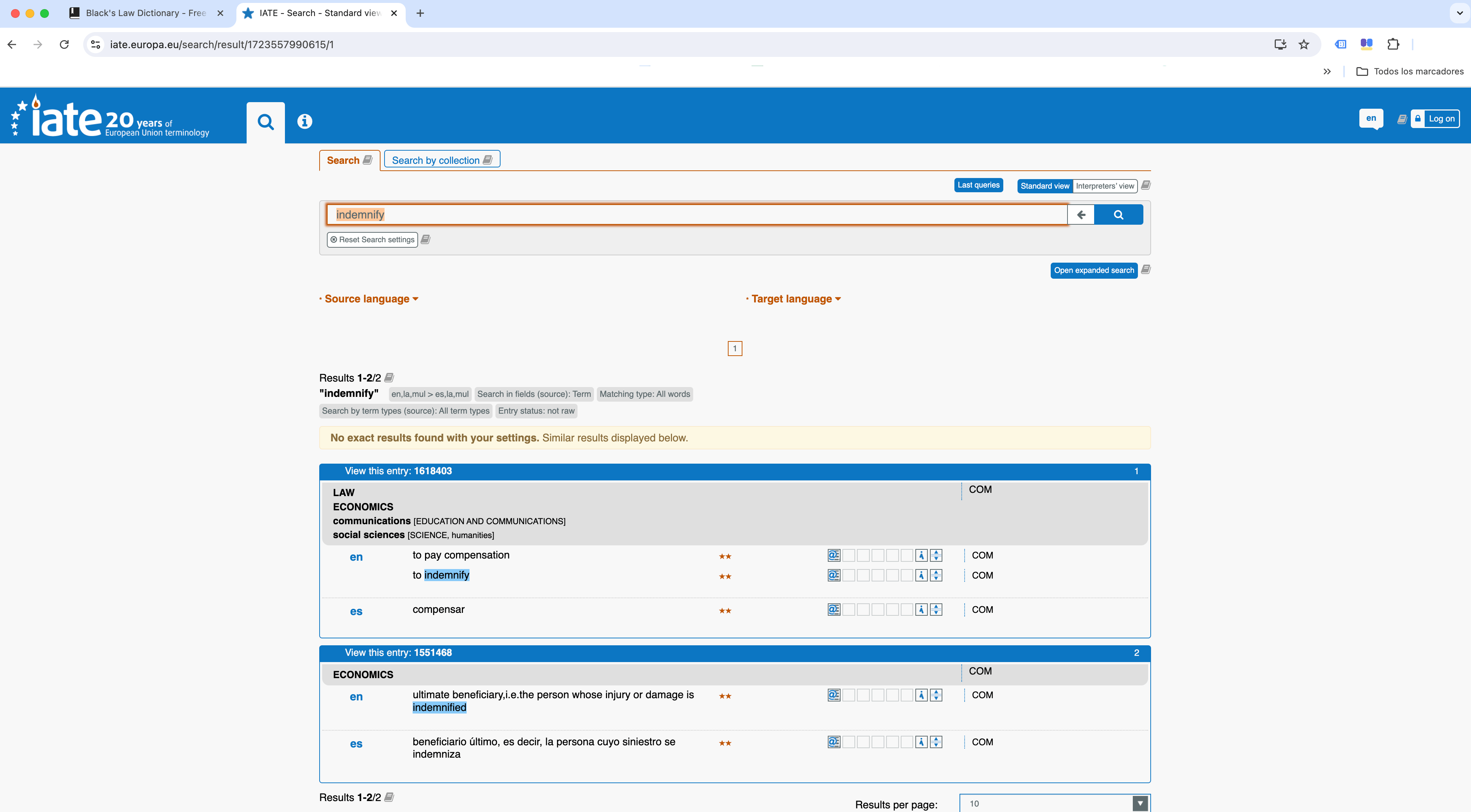Click the Last queries button

(978, 185)
